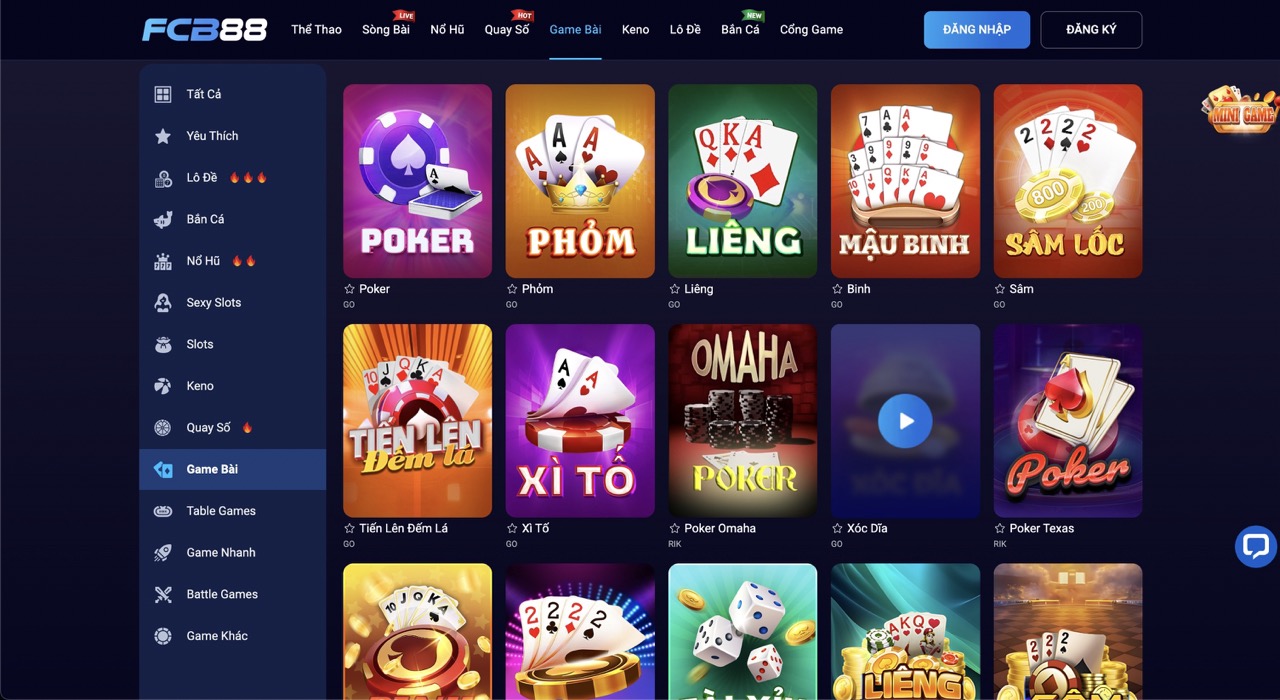Open the Cổng Game menu item
This screenshot has width=1280, height=700.
click(811, 29)
